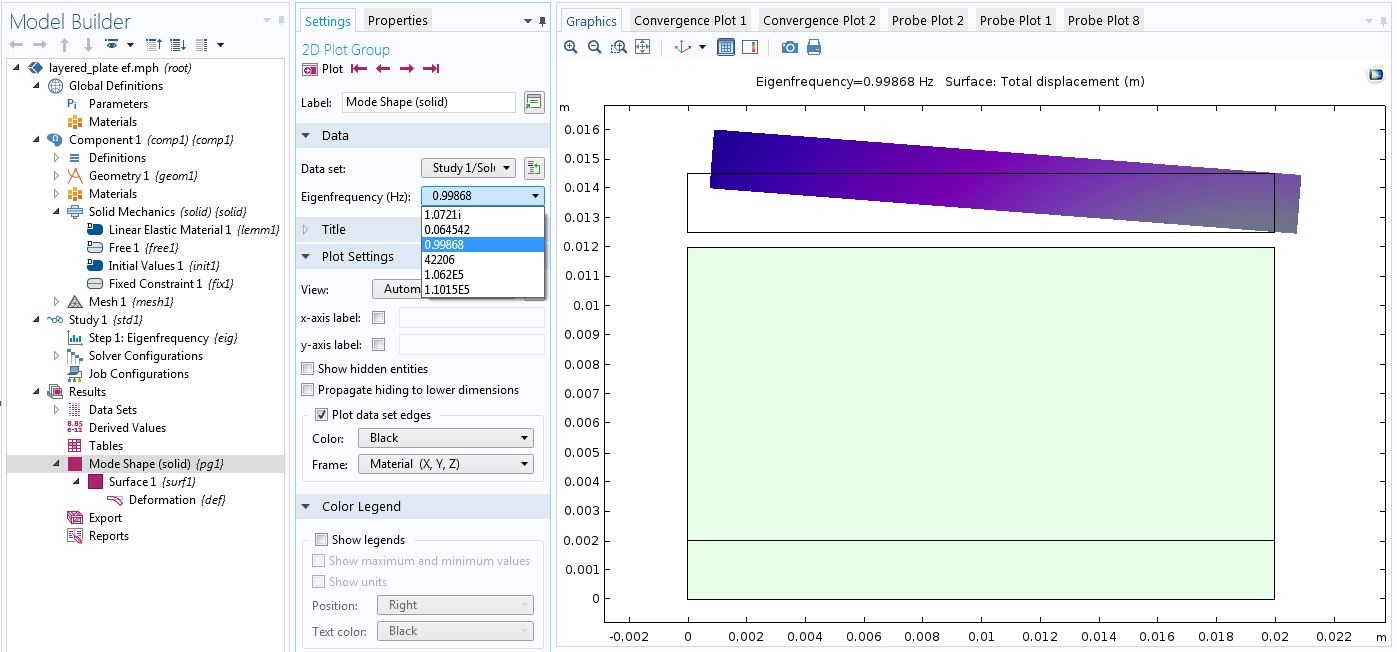The height and width of the screenshot is (652, 1397).
Task: Click the Zoom In graphics icon
Action: click(x=570, y=47)
